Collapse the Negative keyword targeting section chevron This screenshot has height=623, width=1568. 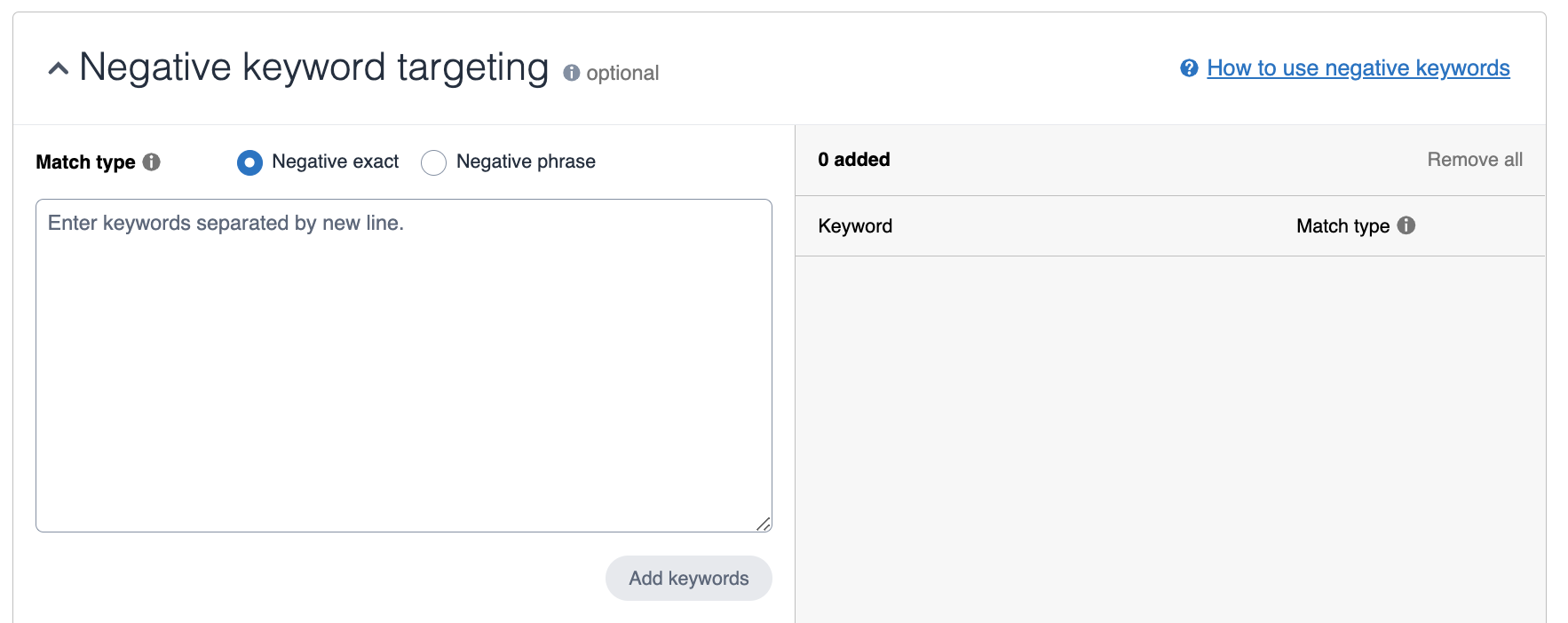58,68
